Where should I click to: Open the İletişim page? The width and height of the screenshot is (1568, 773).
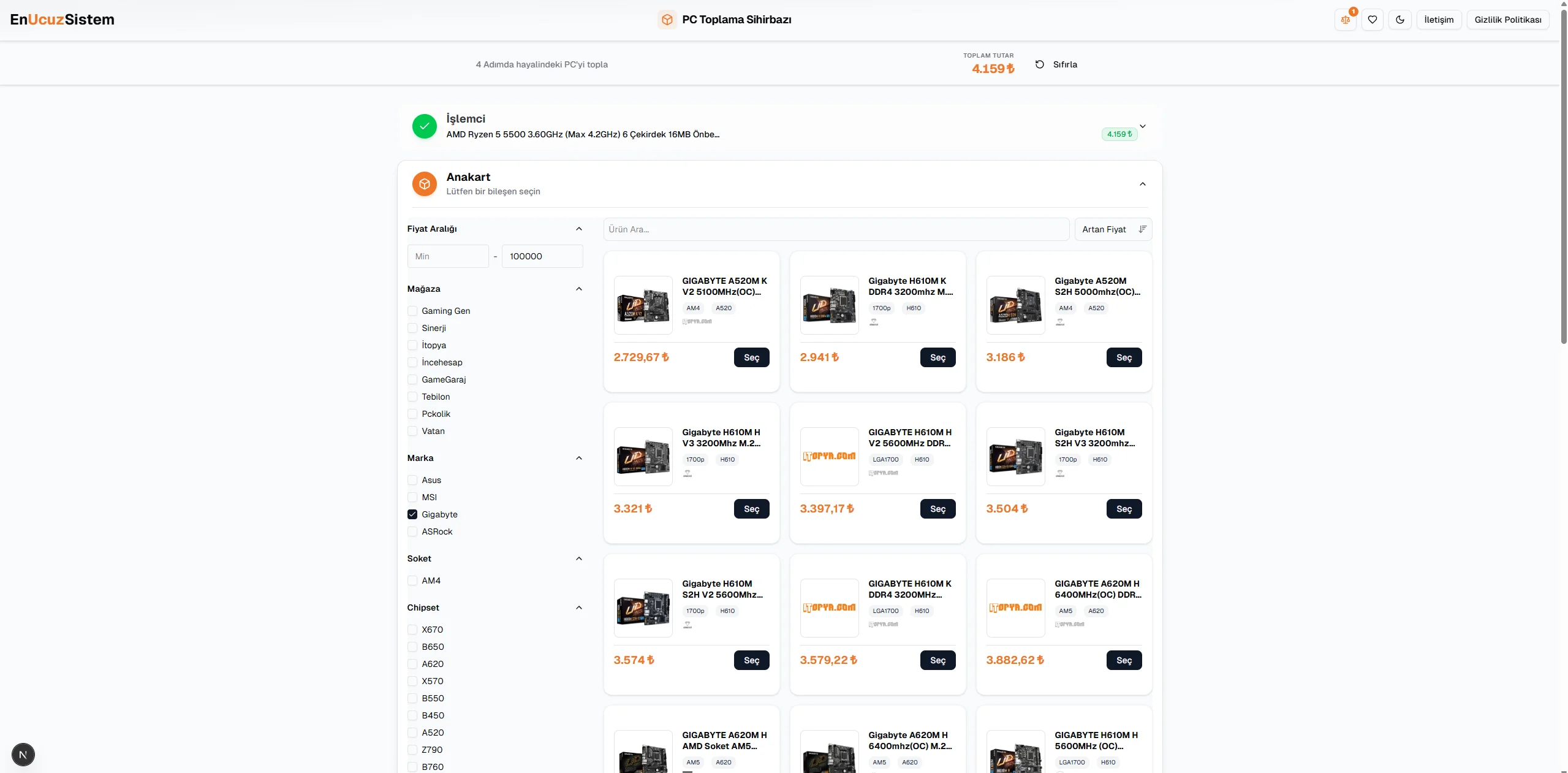(x=1438, y=20)
